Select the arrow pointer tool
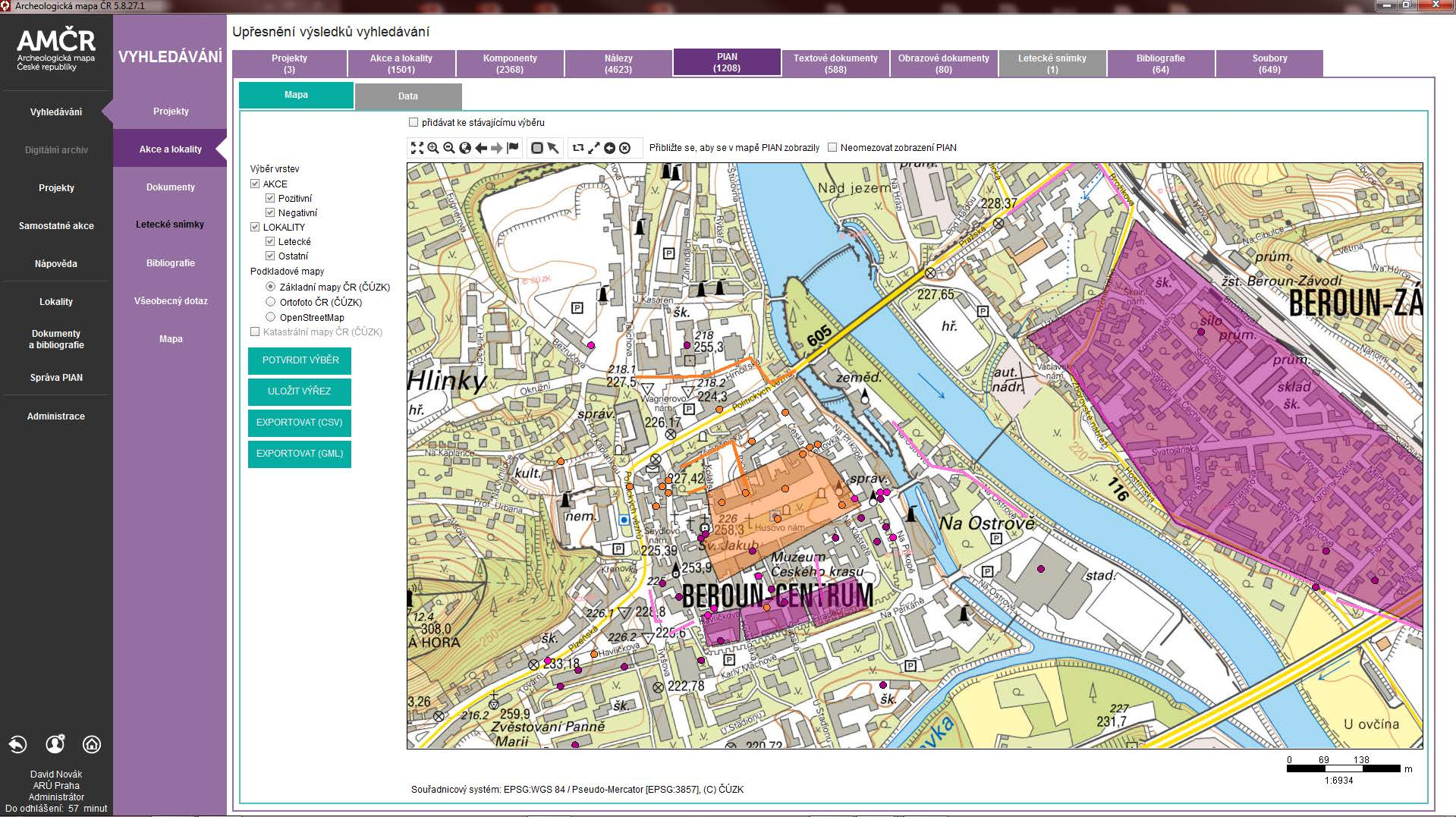Image resolution: width=1456 pixels, height=817 pixels. [553, 148]
